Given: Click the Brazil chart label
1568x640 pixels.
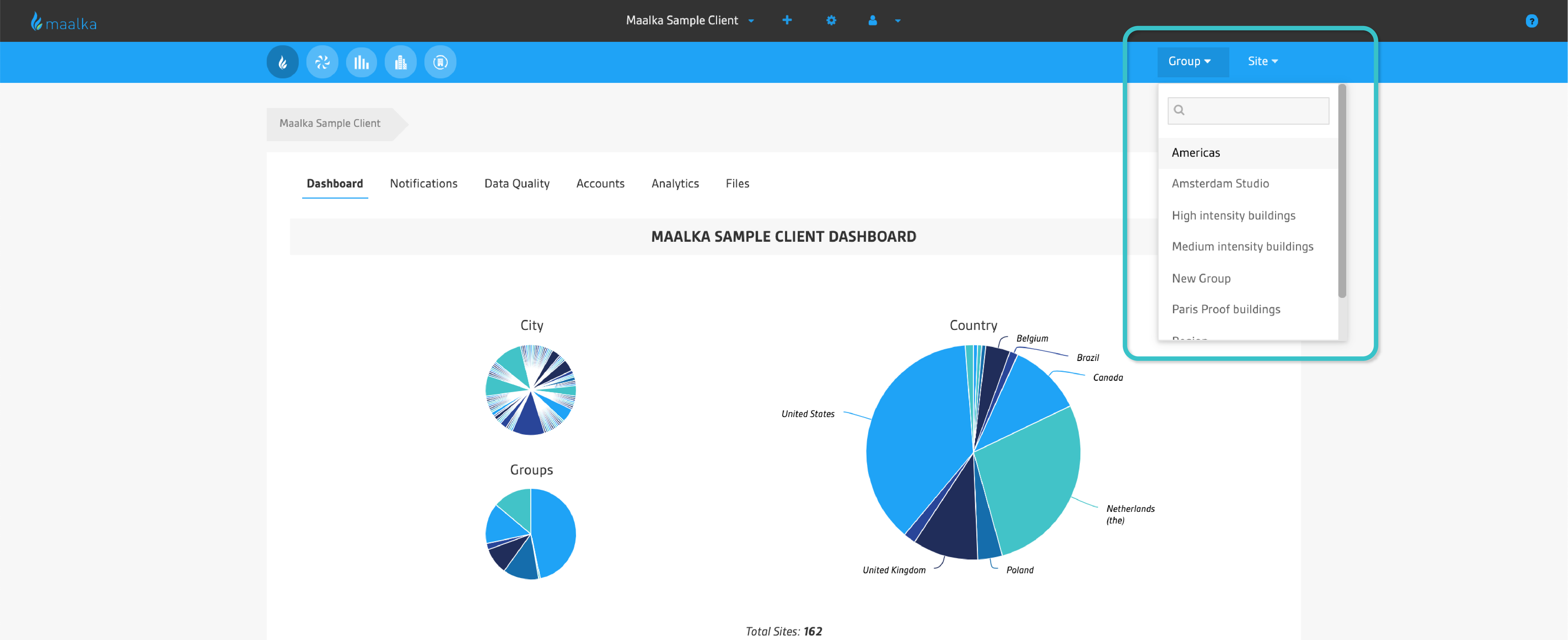Looking at the screenshot, I should point(1088,358).
